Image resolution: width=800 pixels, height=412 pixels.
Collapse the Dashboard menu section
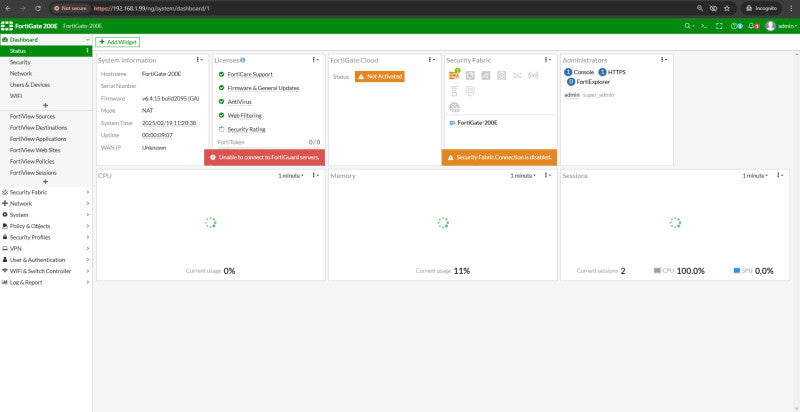click(x=46, y=40)
